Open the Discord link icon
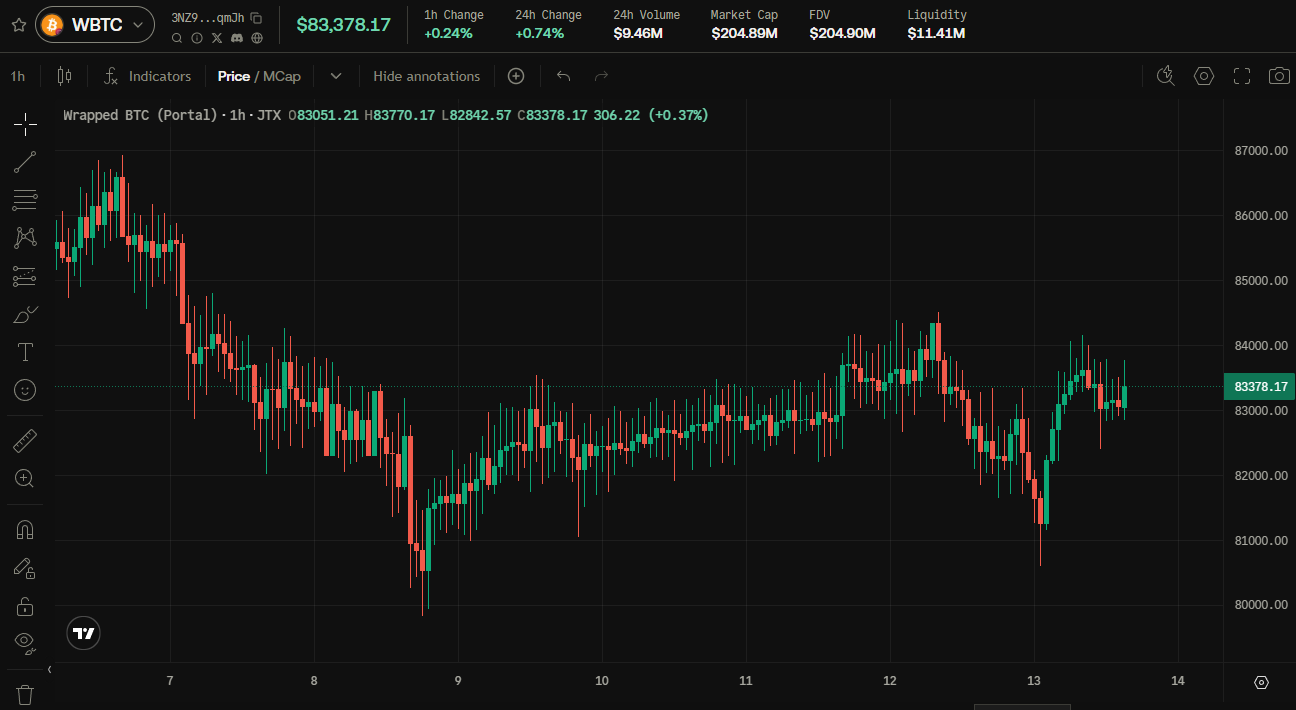 click(x=237, y=38)
